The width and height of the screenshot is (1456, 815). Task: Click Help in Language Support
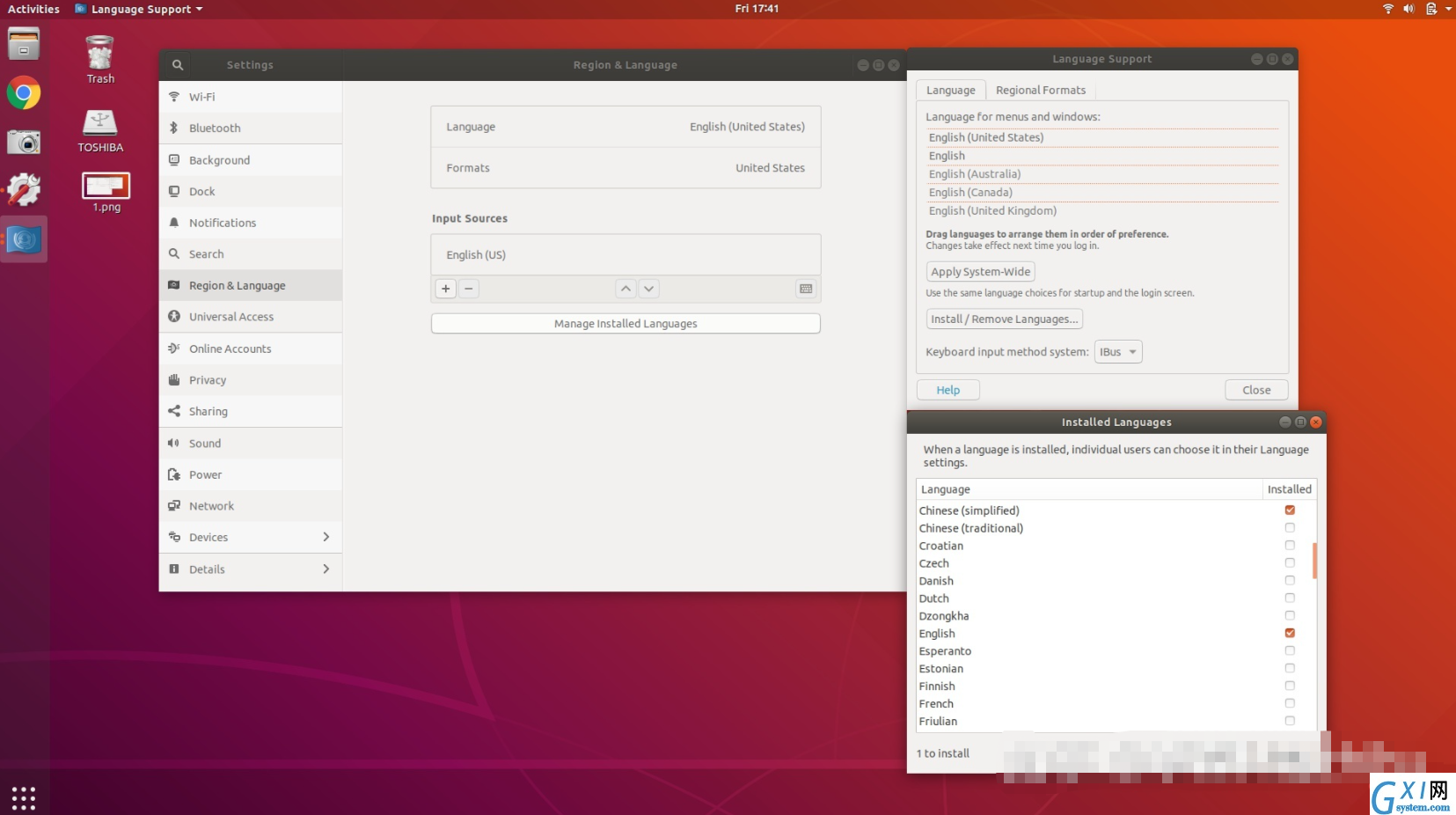pyautogui.click(x=948, y=390)
